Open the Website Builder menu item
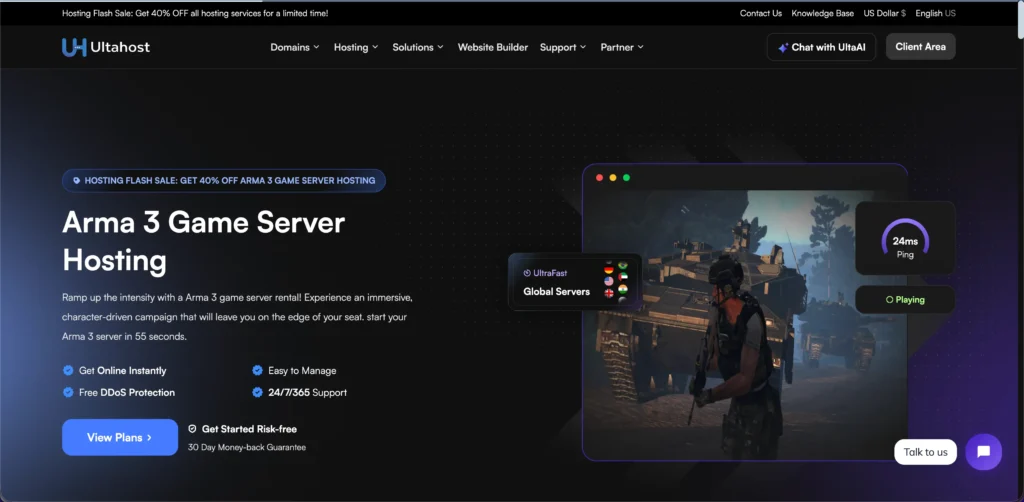The image size is (1024, 502). tap(492, 47)
